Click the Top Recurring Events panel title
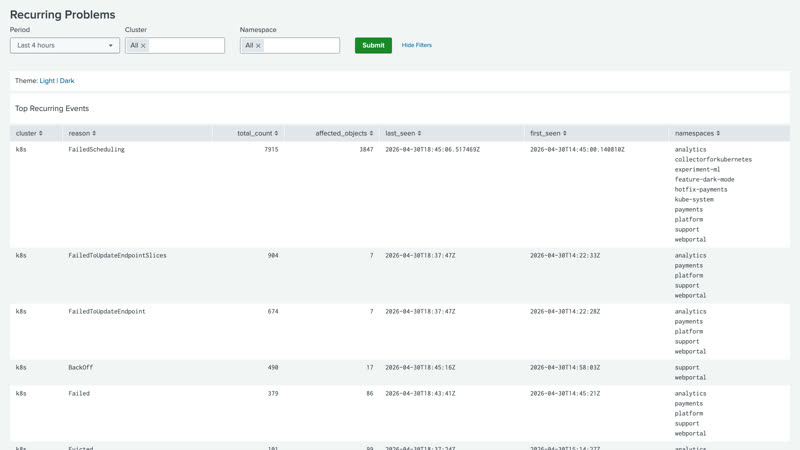 pyautogui.click(x=52, y=109)
